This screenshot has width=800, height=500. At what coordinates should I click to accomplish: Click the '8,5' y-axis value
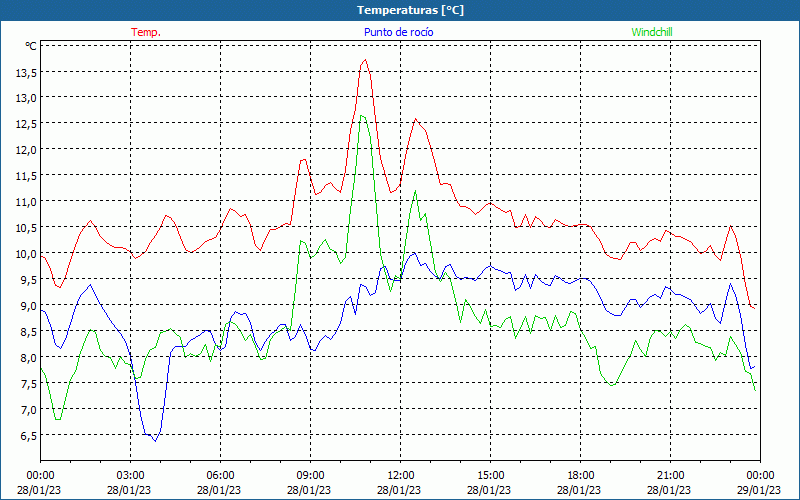[29, 332]
